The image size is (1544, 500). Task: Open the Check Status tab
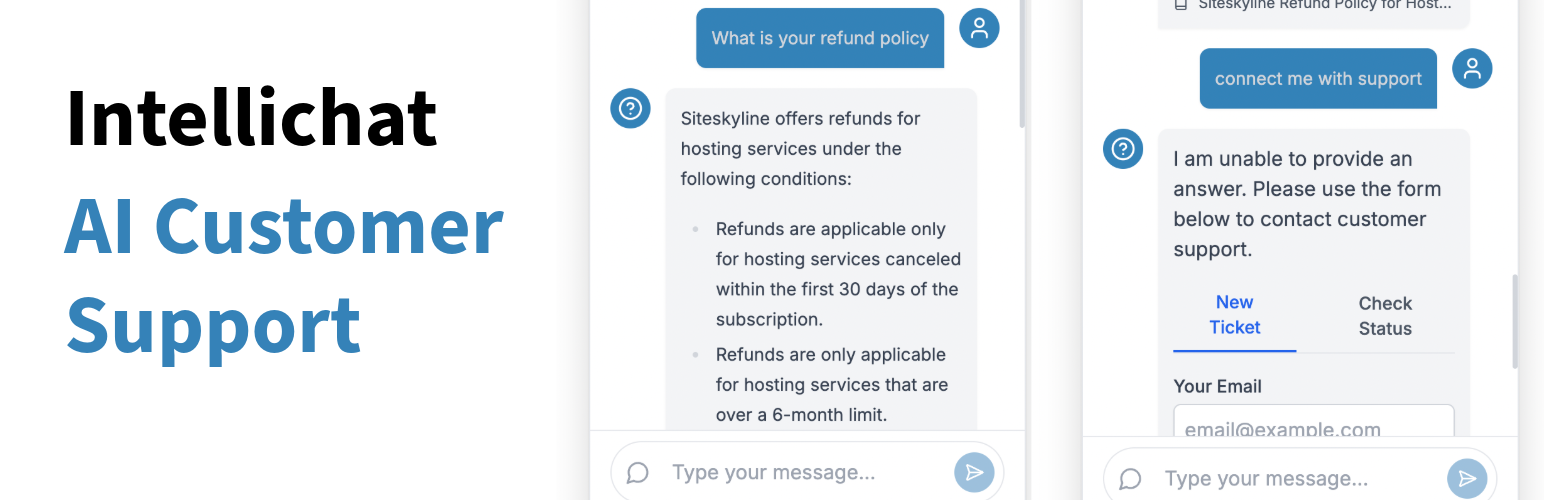1384,316
